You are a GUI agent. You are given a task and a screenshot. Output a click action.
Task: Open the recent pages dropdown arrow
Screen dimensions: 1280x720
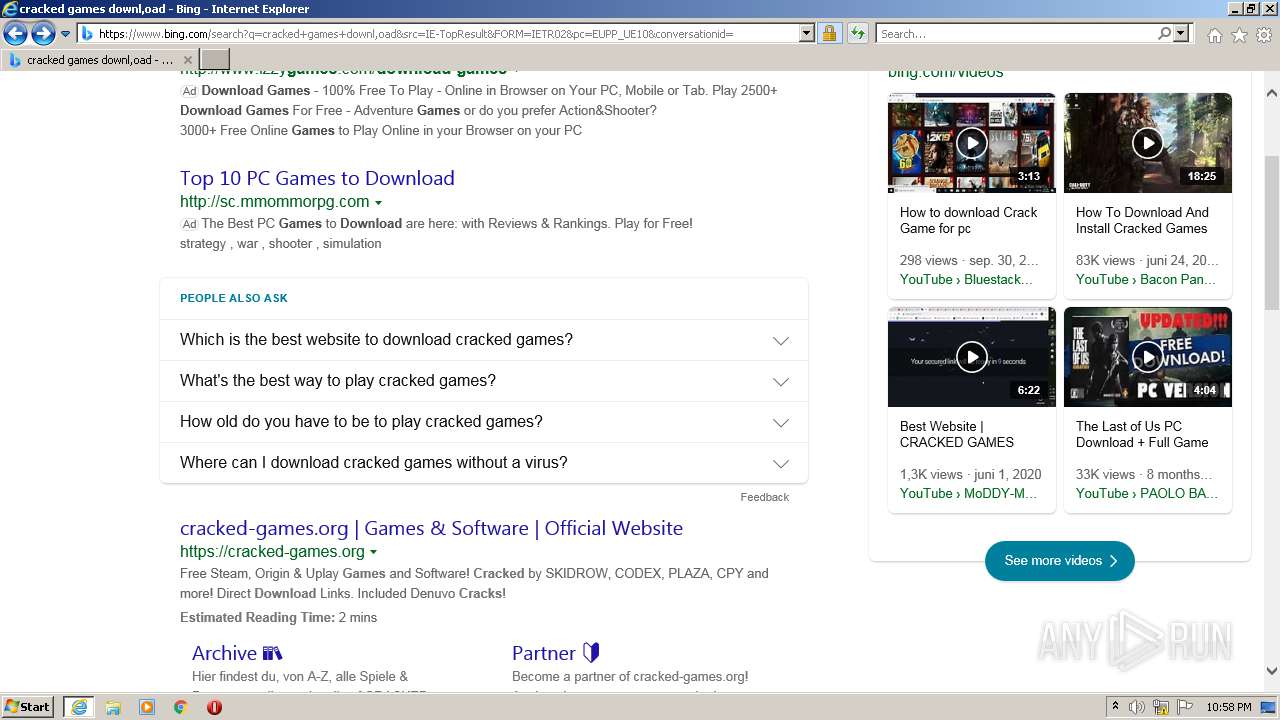click(65, 34)
